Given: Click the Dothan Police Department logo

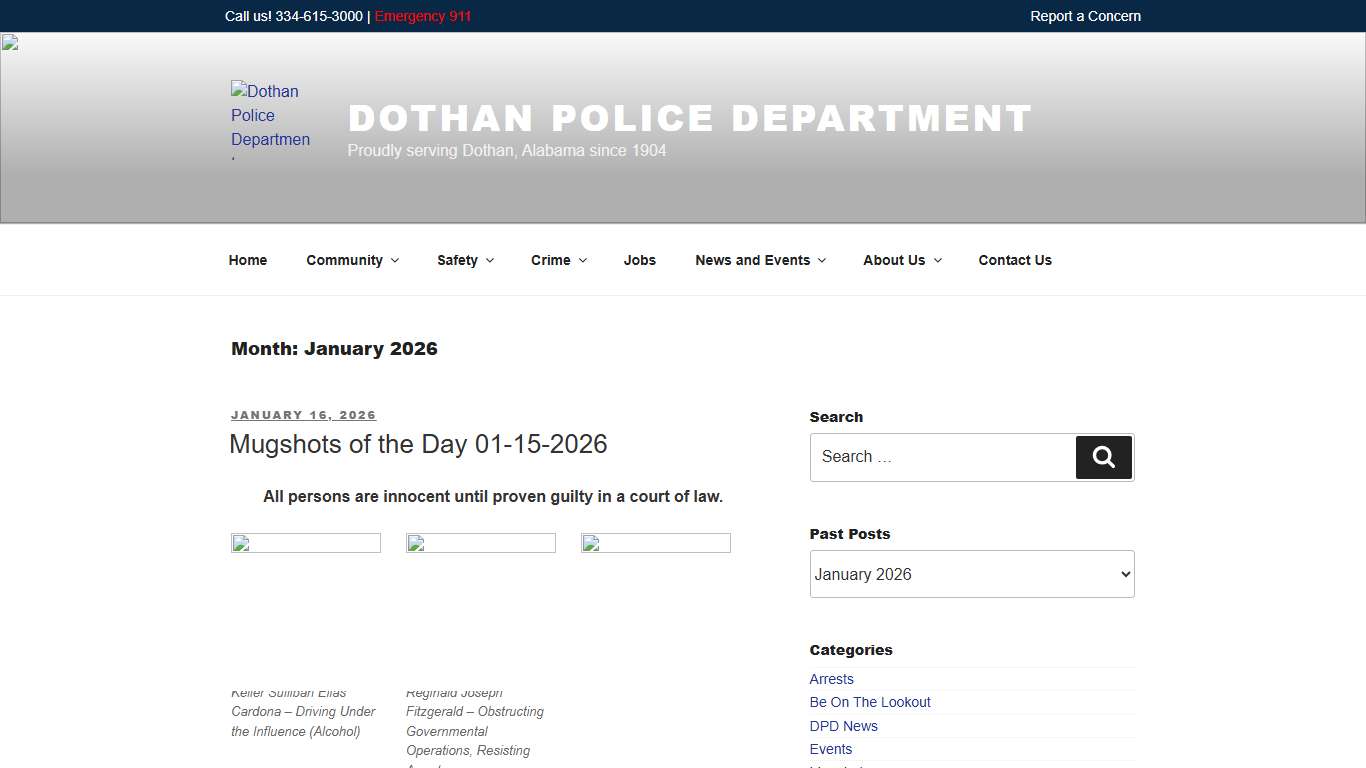Looking at the screenshot, I should 271,120.
